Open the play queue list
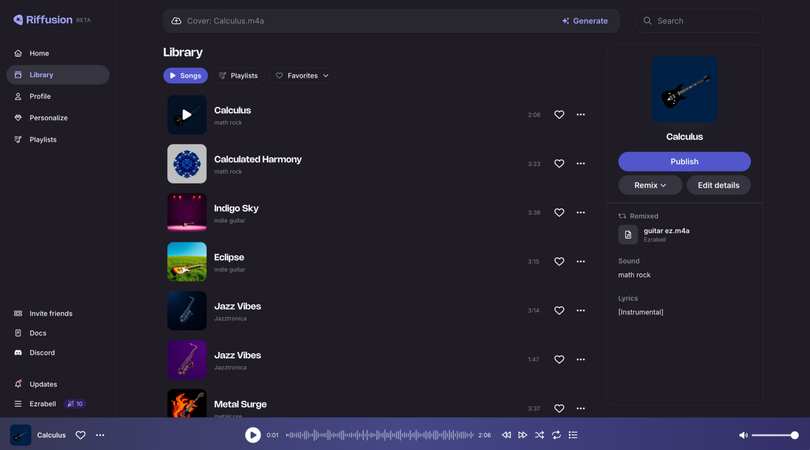Image resolution: width=810 pixels, height=450 pixels. pyautogui.click(x=573, y=435)
